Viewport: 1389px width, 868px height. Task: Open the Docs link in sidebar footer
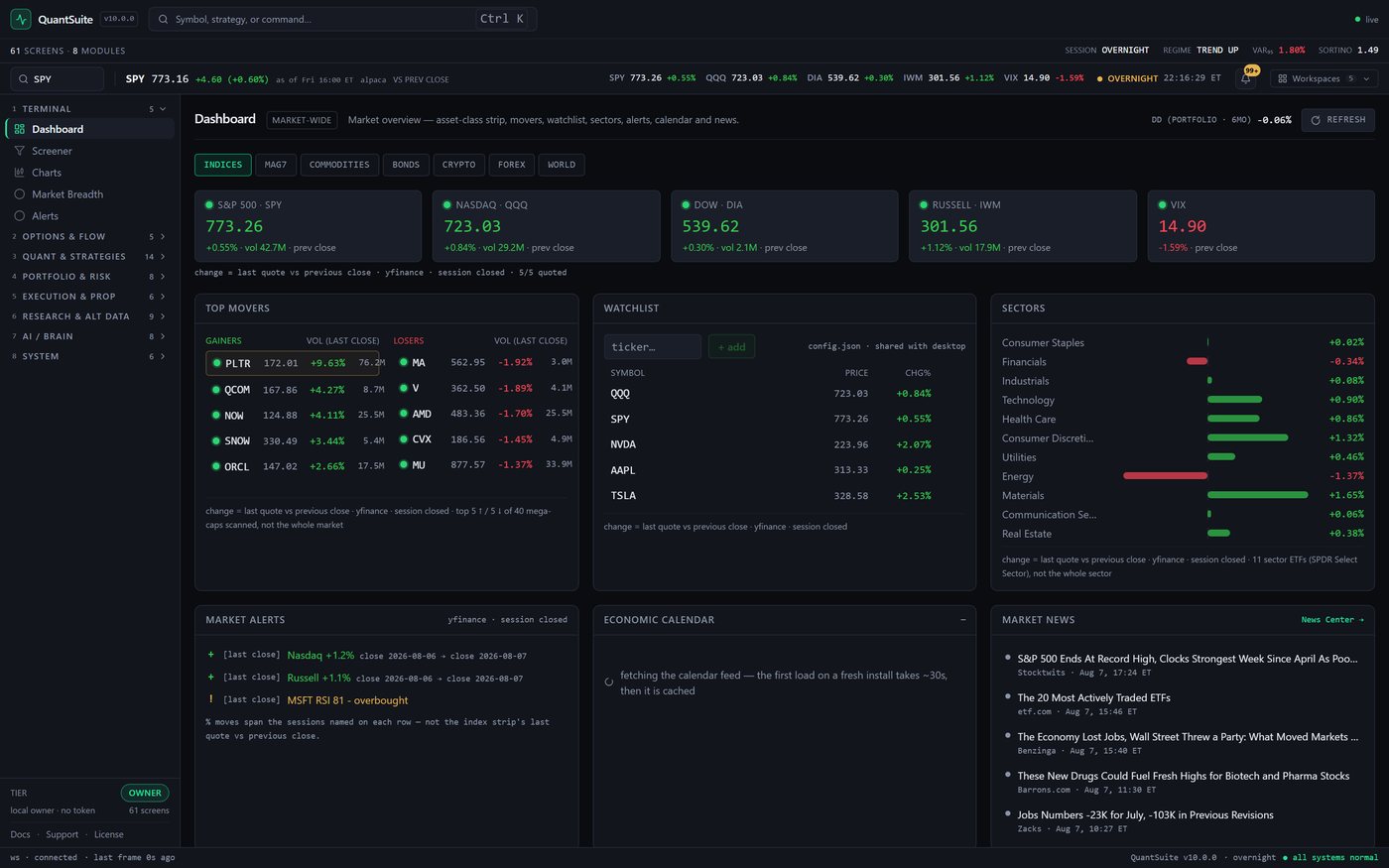21,834
